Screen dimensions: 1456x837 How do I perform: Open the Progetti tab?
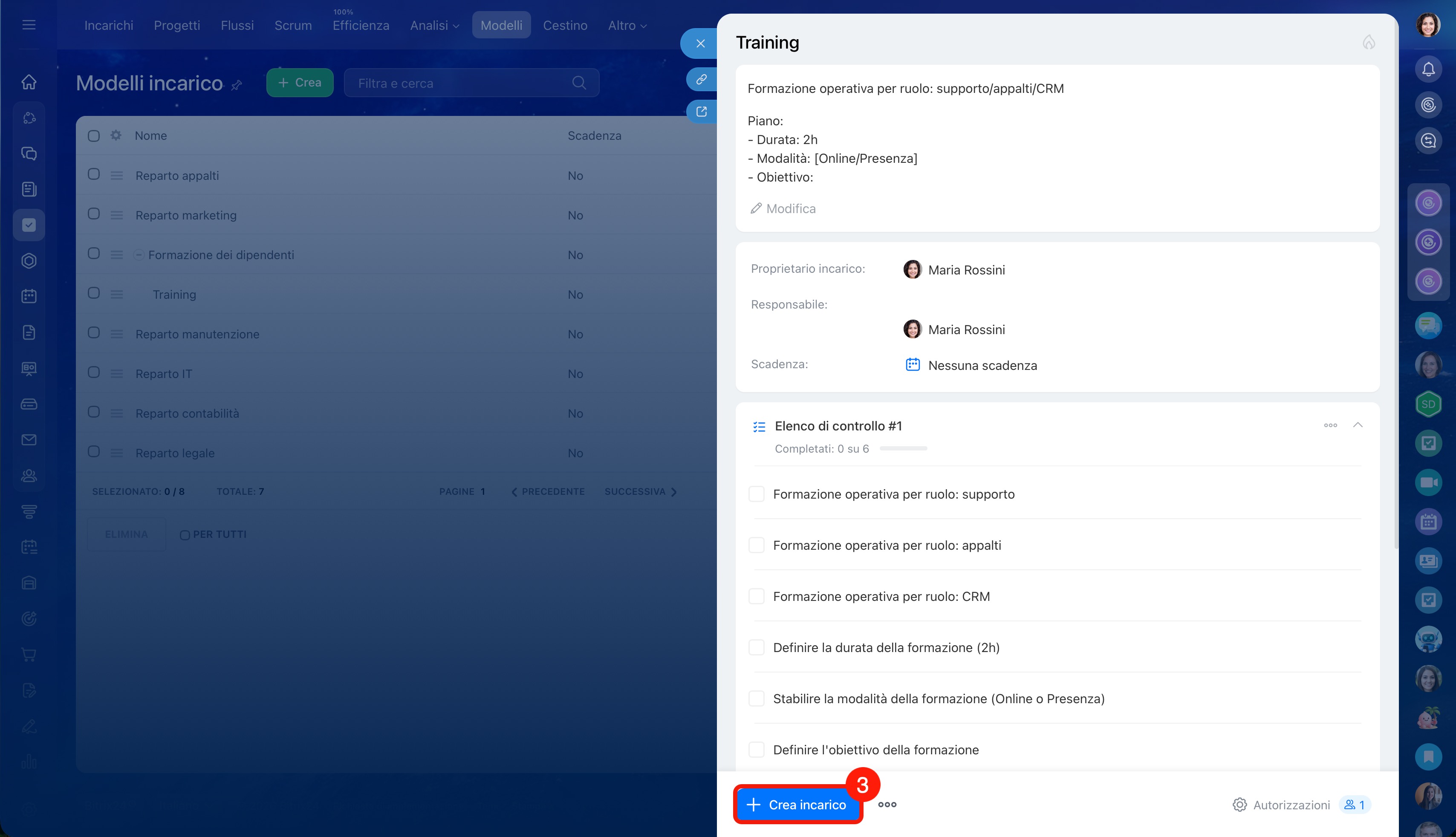click(x=176, y=25)
